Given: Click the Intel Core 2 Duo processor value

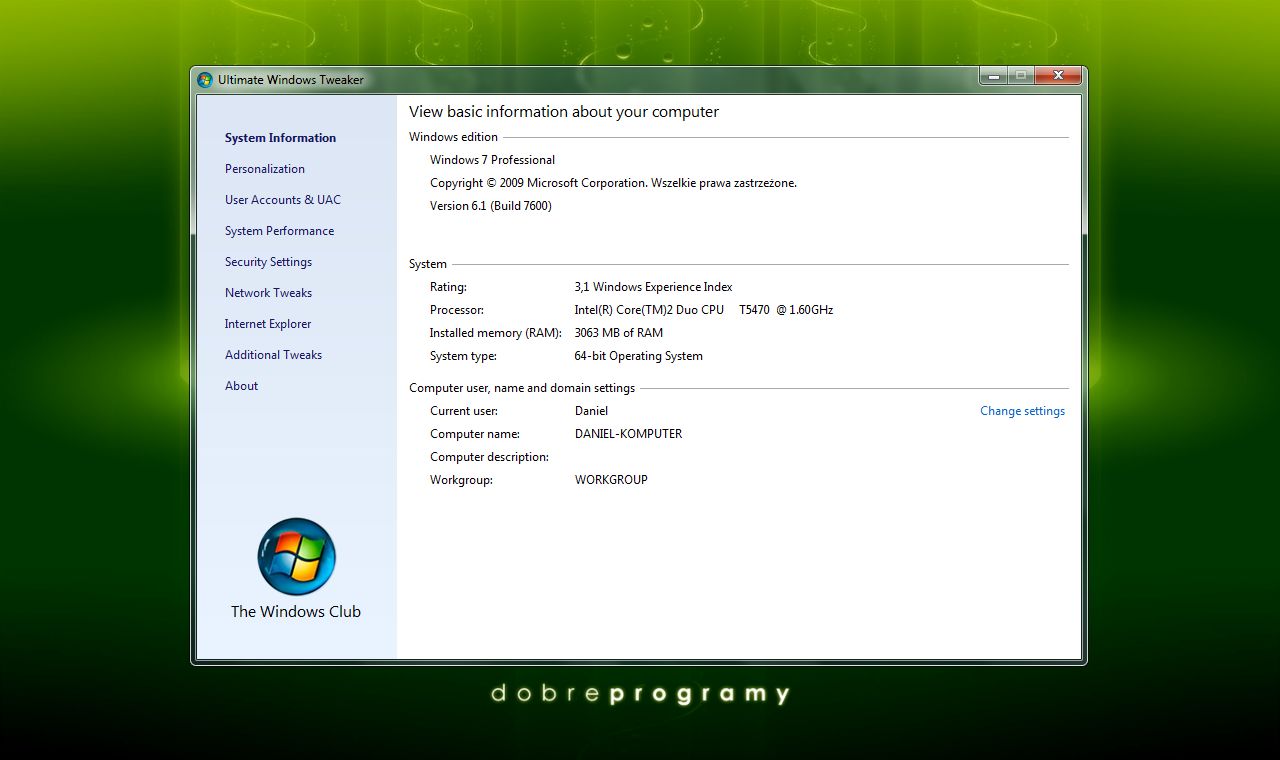Looking at the screenshot, I should (703, 310).
